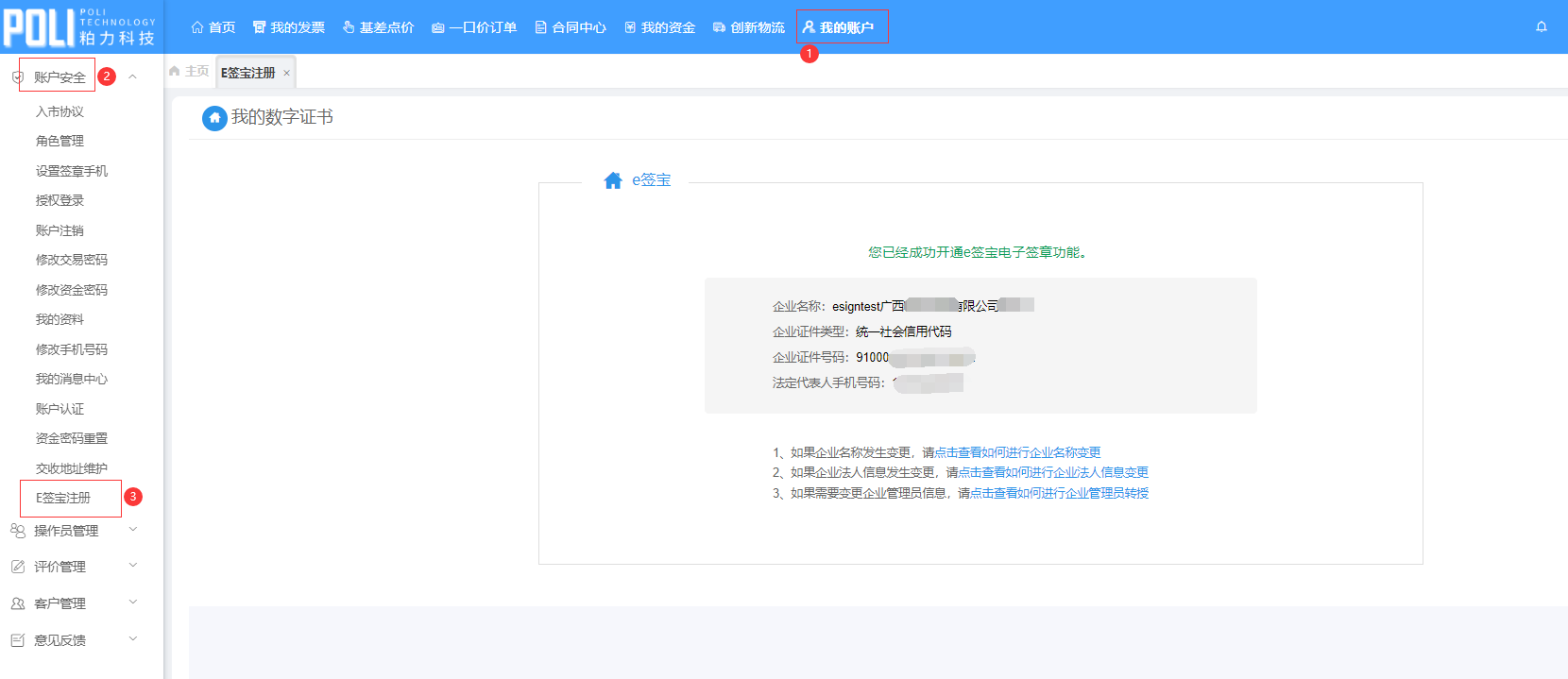Image resolution: width=1568 pixels, height=679 pixels.
Task: Select the 客户管理 sidebar section
Action: (x=60, y=603)
